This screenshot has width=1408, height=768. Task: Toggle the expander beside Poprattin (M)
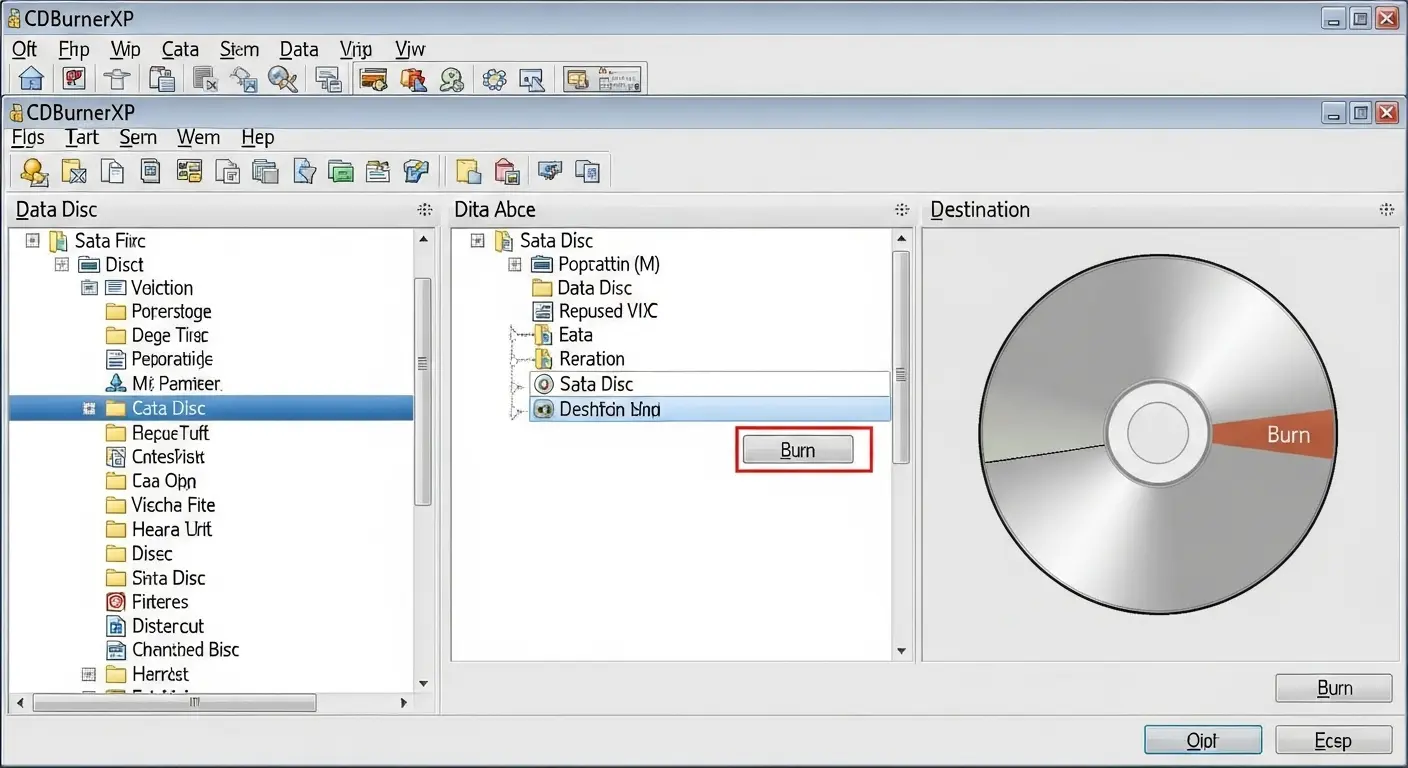515,265
